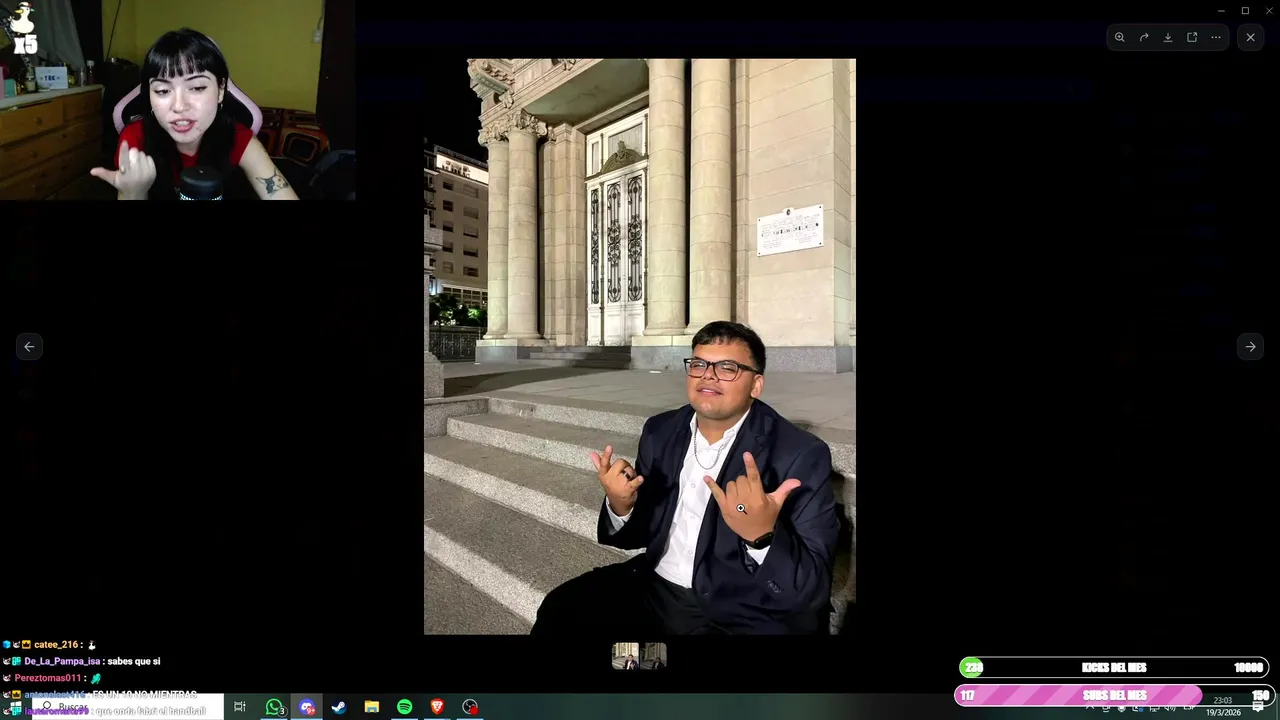Minimize the Discord window
1280x720 pixels.
point(1221,10)
